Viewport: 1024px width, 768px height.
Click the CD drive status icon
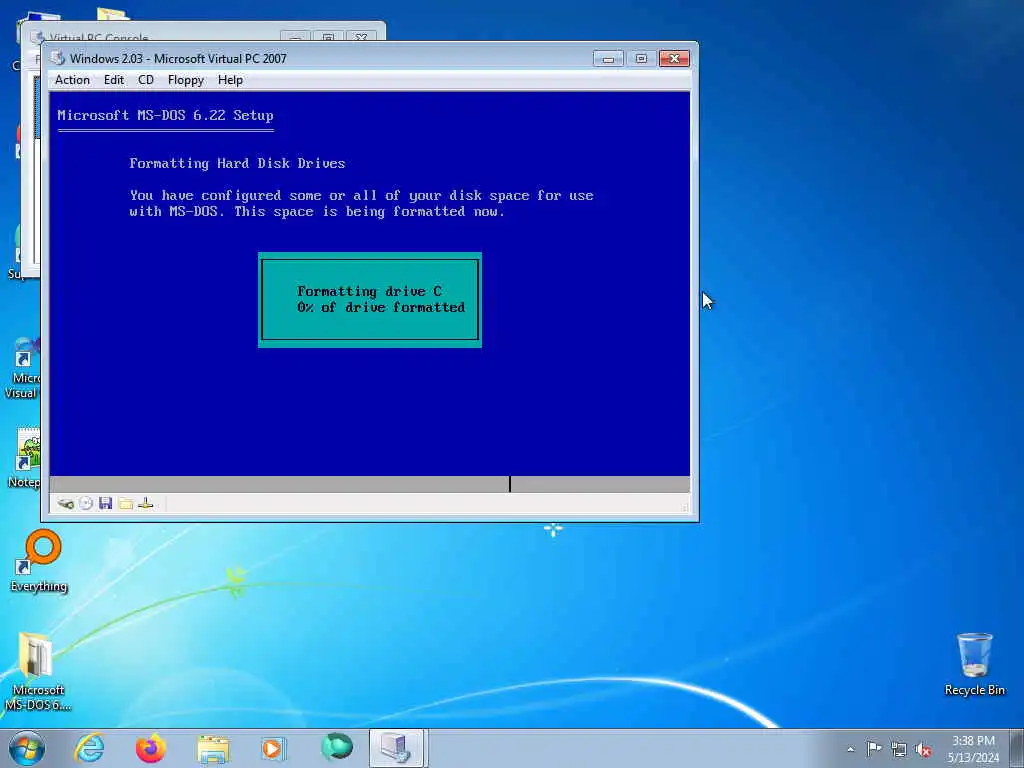click(86, 504)
